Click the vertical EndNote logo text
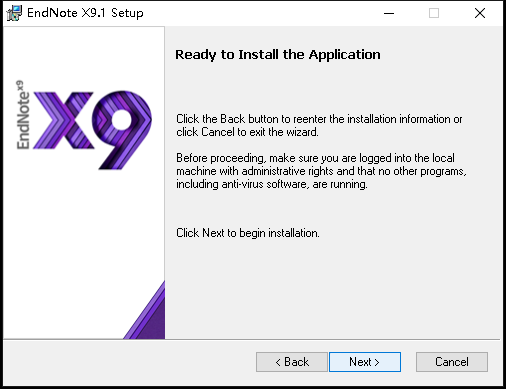Viewport: 506px width, 389px height. point(23,115)
